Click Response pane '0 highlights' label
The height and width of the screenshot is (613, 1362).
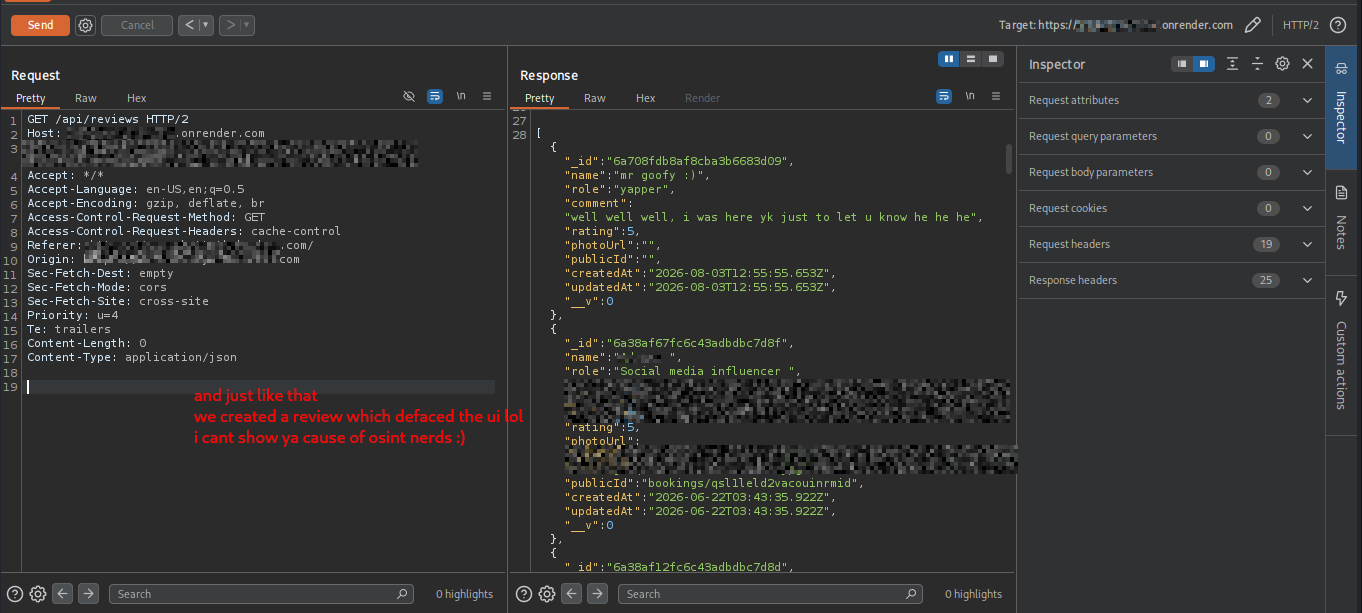[973, 594]
